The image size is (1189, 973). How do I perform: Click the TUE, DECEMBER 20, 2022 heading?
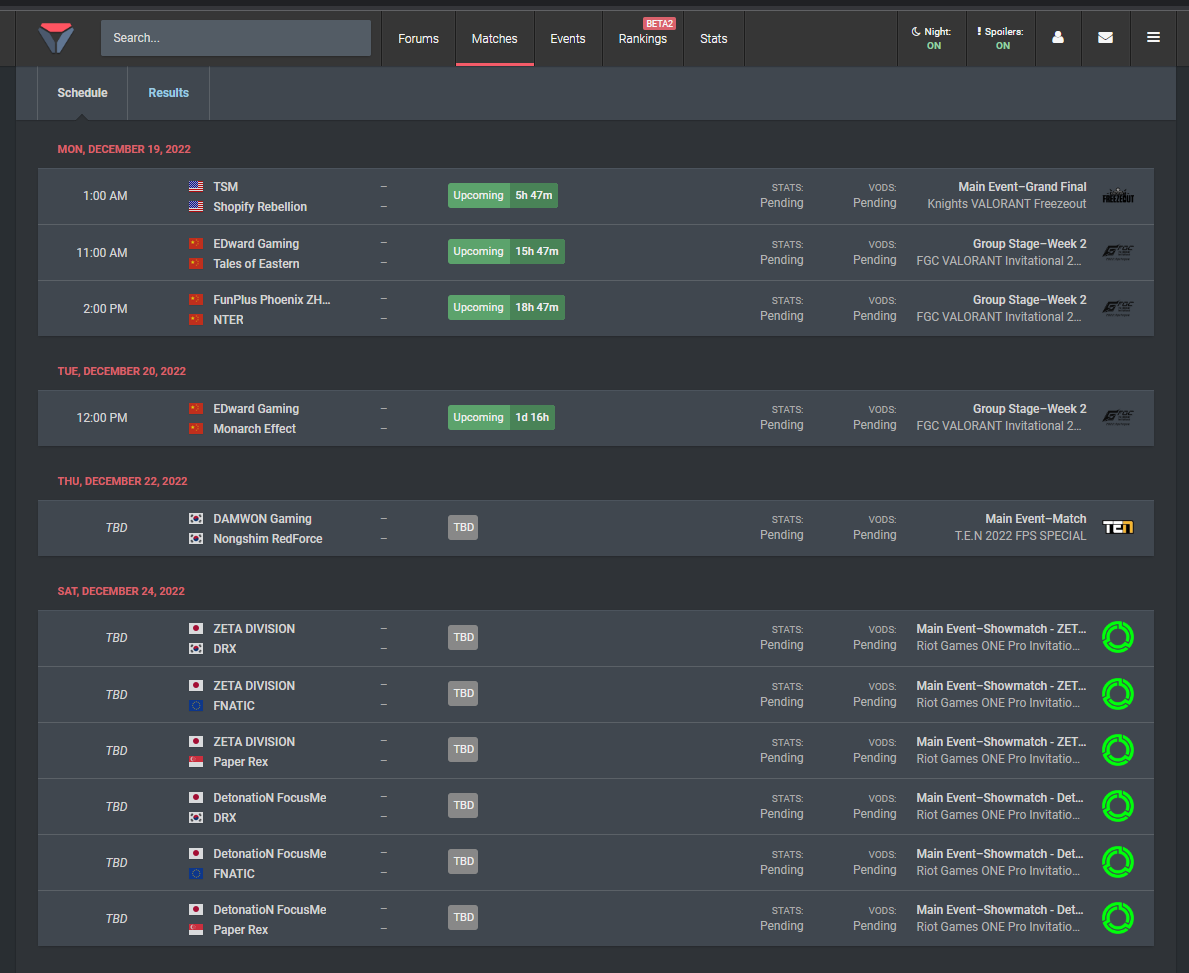pyautogui.click(x=122, y=371)
